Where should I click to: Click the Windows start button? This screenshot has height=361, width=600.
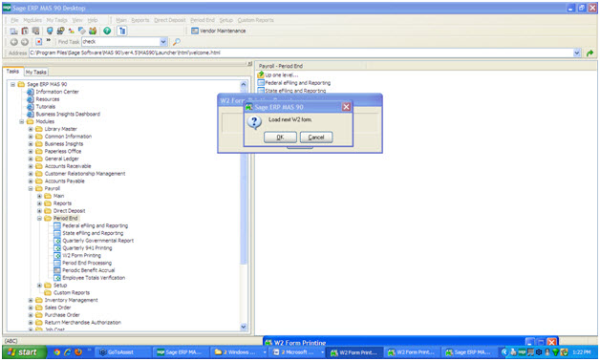24,352
